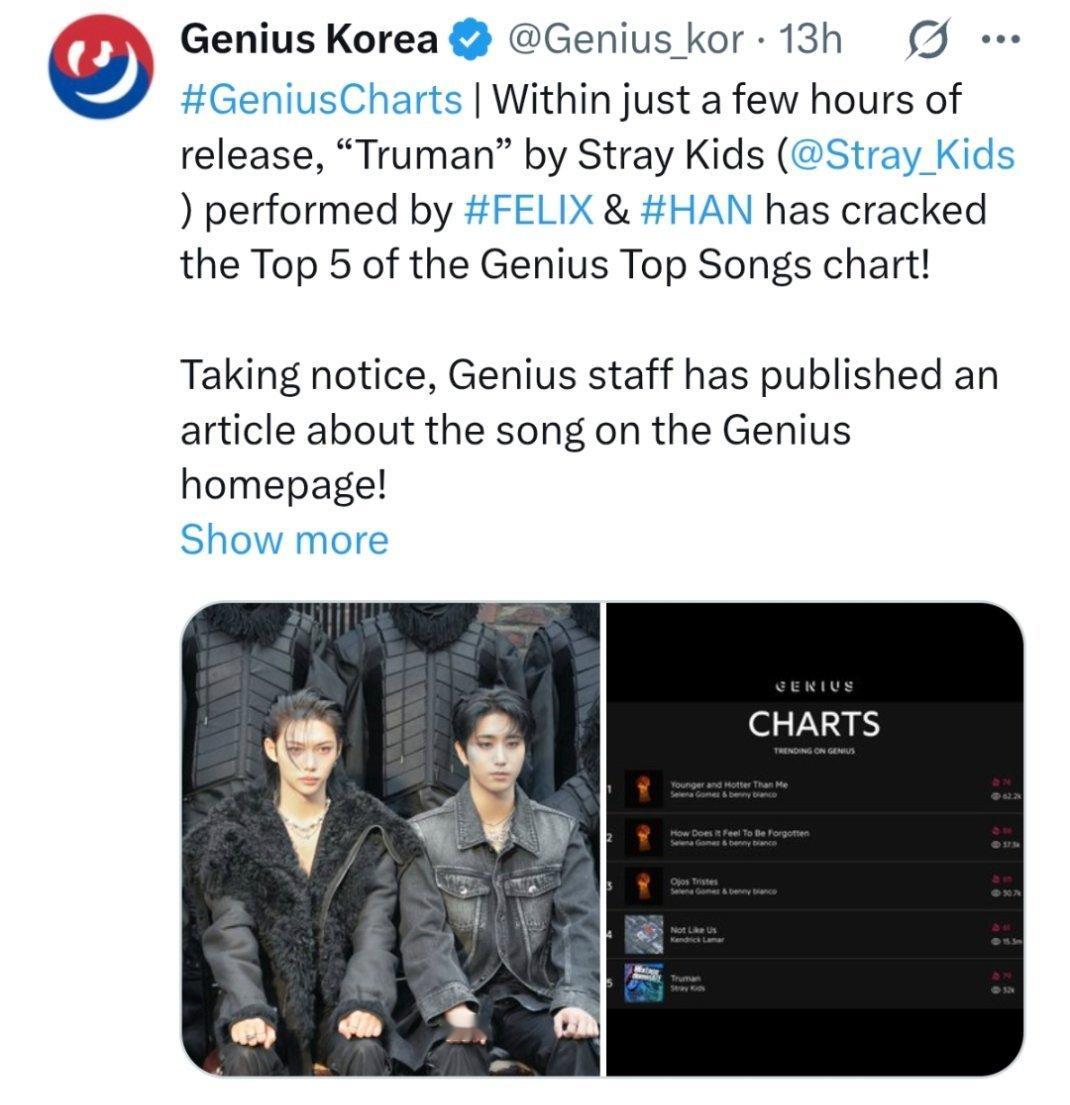Open the #HAN hashtag

[x=696, y=210]
